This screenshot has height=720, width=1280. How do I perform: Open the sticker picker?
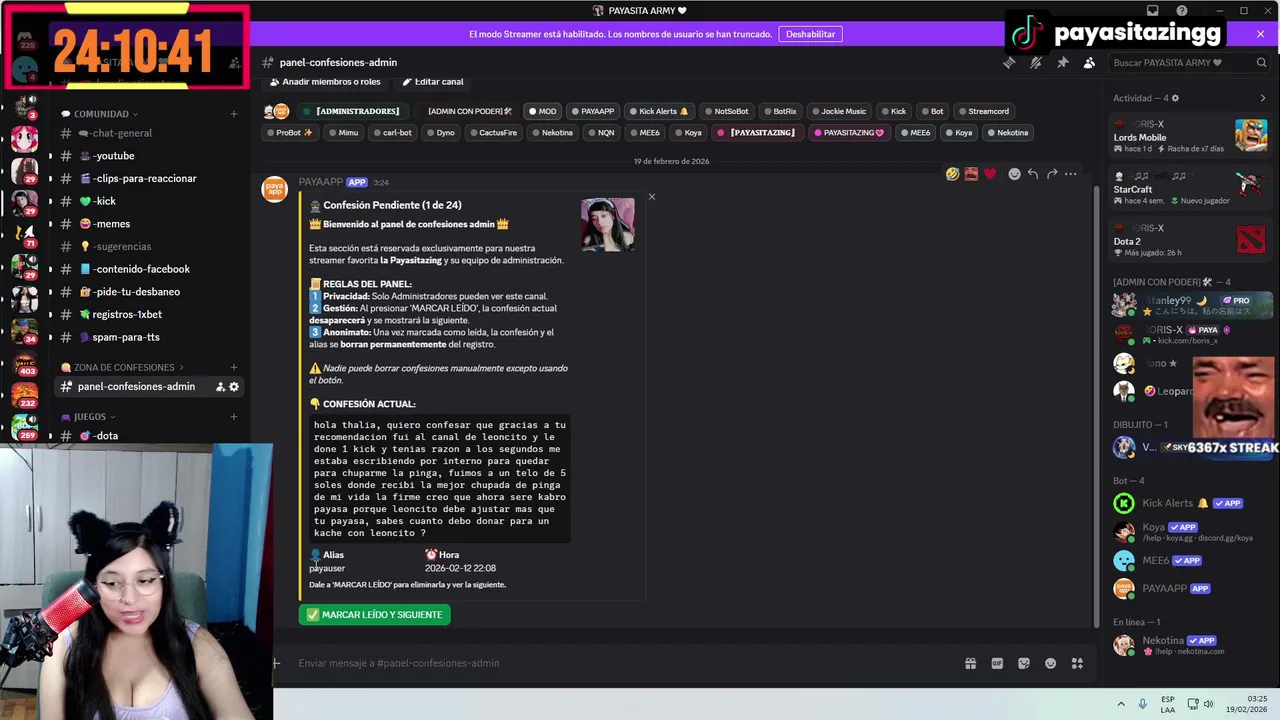[1024, 663]
